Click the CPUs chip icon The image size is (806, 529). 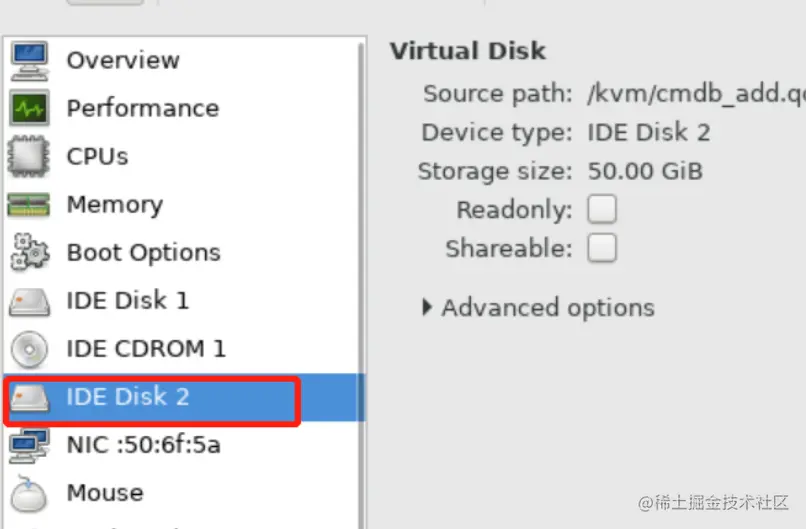[x=29, y=156]
